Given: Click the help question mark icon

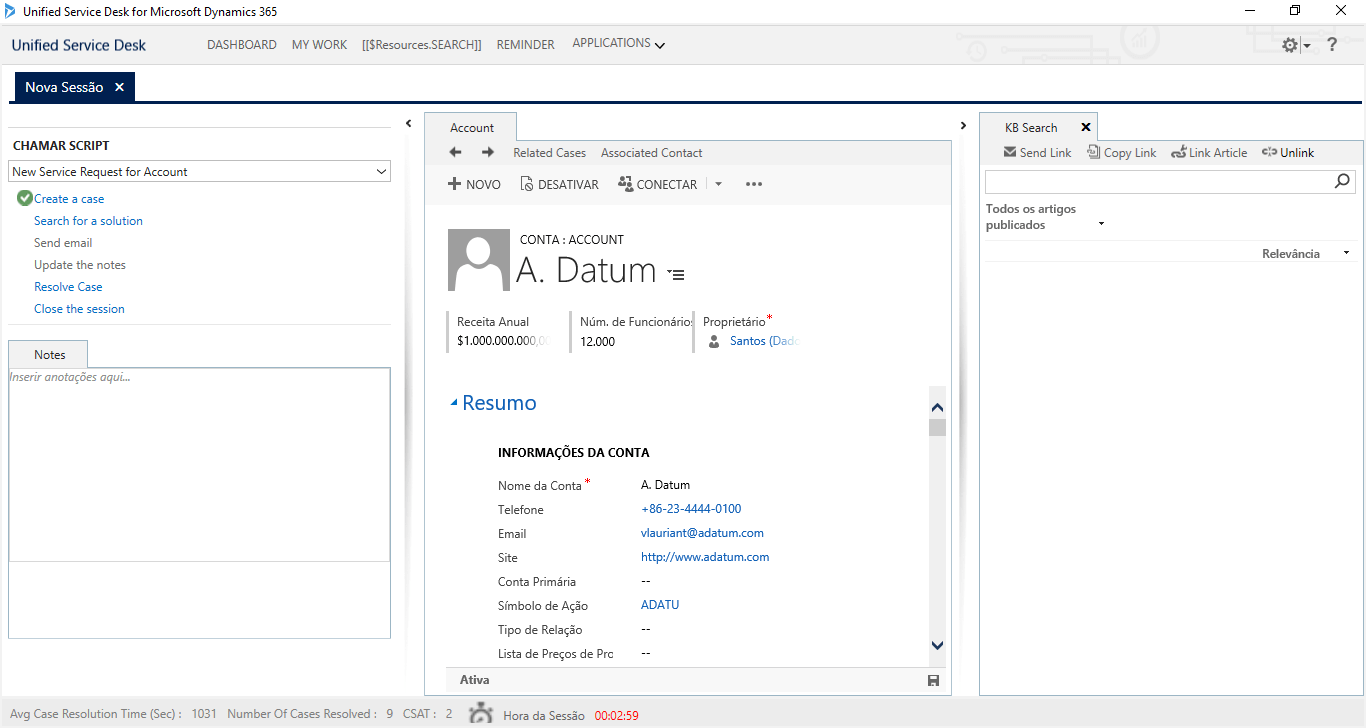Looking at the screenshot, I should (1332, 45).
